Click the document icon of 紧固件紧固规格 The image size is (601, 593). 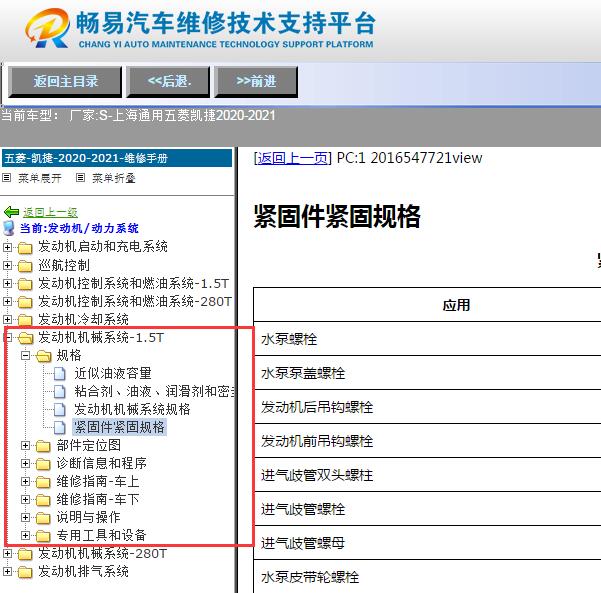[x=60, y=427]
